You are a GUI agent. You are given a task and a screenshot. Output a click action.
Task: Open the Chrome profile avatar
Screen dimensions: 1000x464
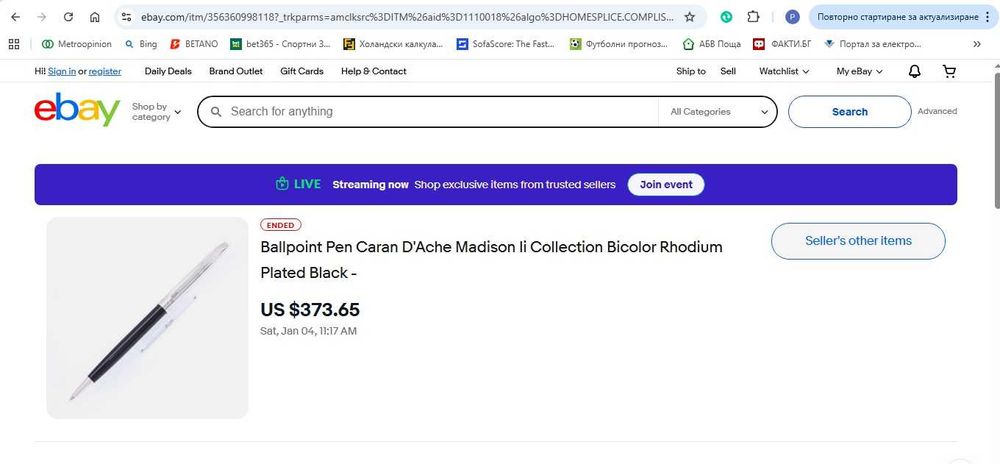click(792, 17)
